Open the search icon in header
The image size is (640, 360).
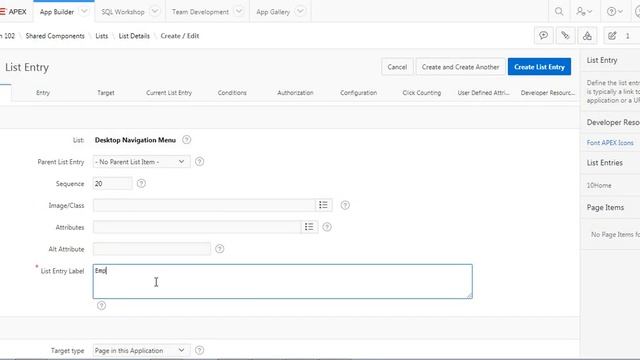[559, 11]
